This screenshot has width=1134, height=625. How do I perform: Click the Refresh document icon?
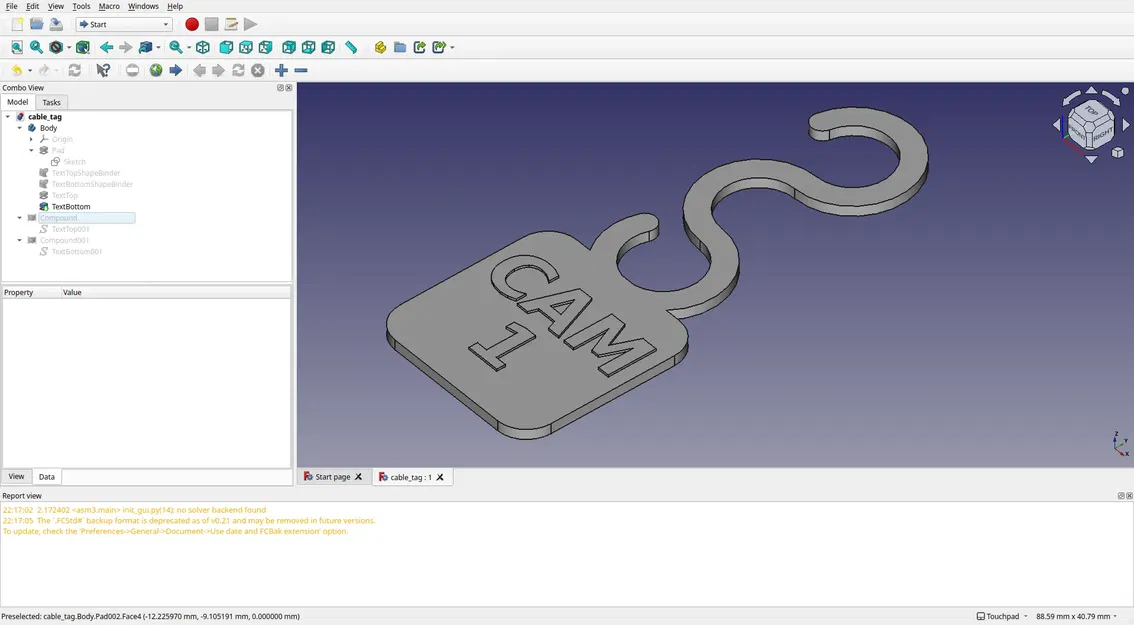pyautogui.click(x=74, y=70)
